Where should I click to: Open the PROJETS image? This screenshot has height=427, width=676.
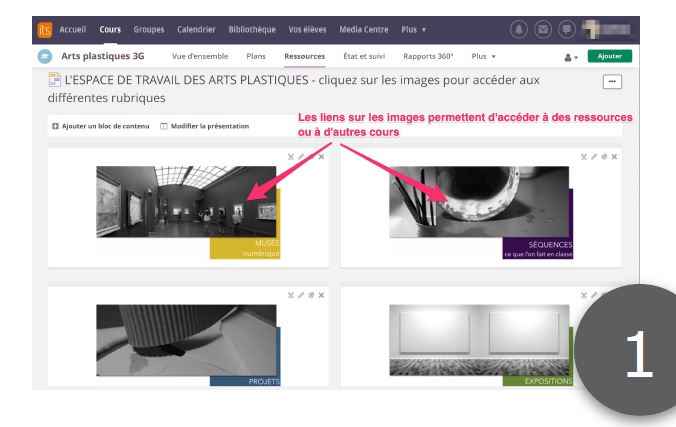pyautogui.click(x=186, y=340)
